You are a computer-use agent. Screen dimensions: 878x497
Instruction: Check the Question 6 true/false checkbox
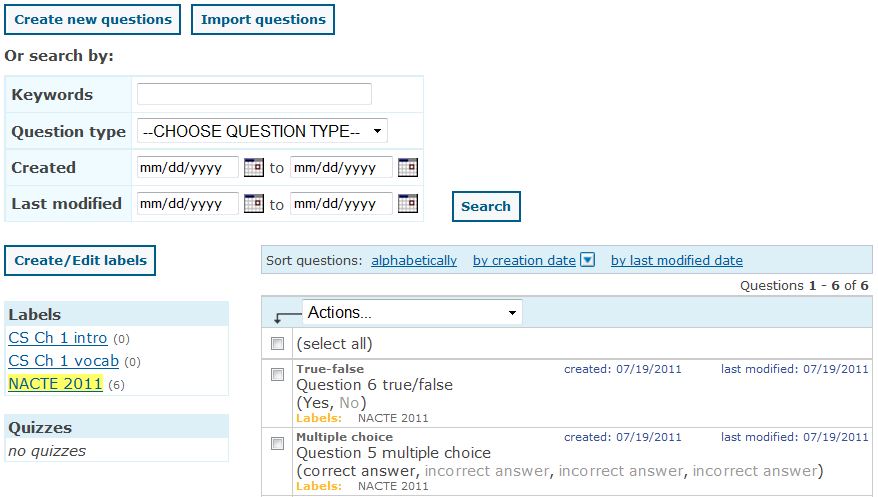coord(278,374)
